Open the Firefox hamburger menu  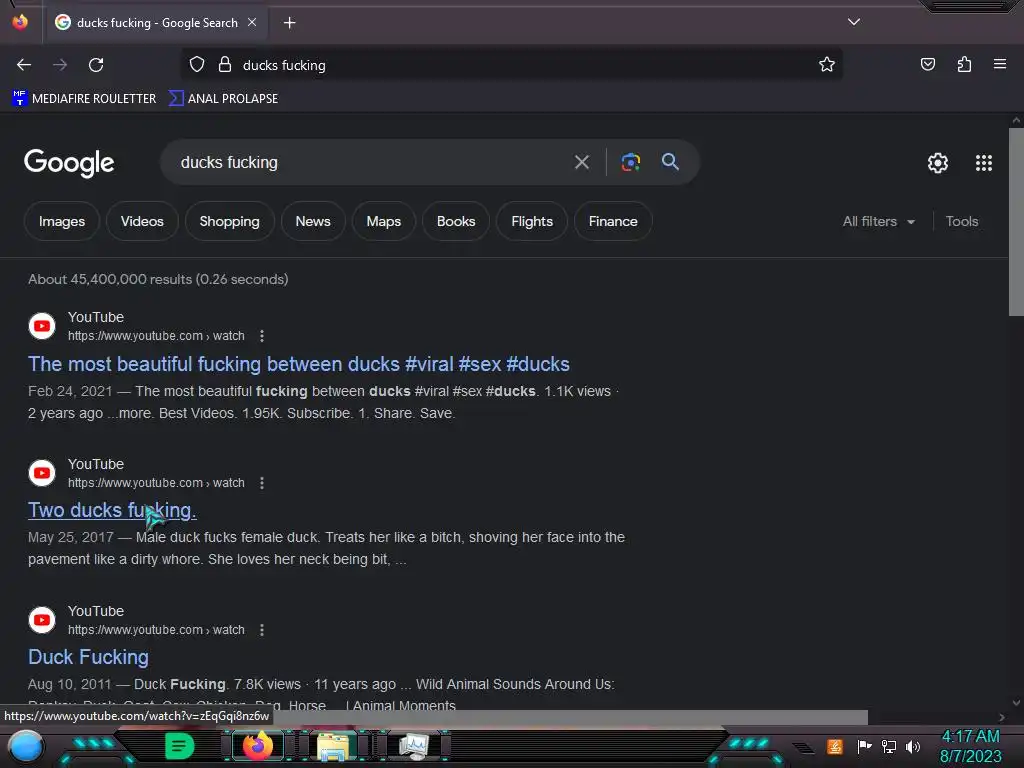pyautogui.click(x=1000, y=64)
